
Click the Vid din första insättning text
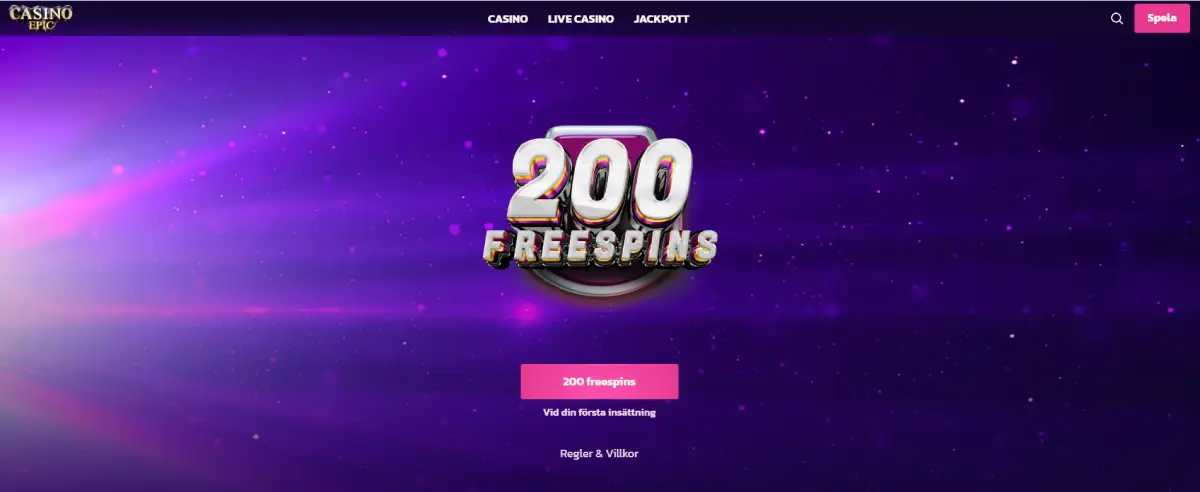coord(599,412)
